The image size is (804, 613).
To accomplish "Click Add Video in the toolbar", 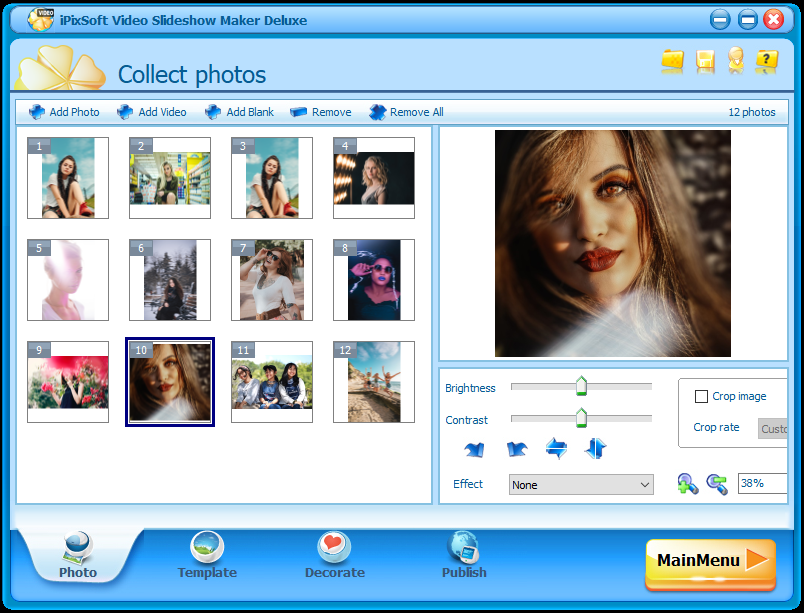I will click(x=152, y=112).
